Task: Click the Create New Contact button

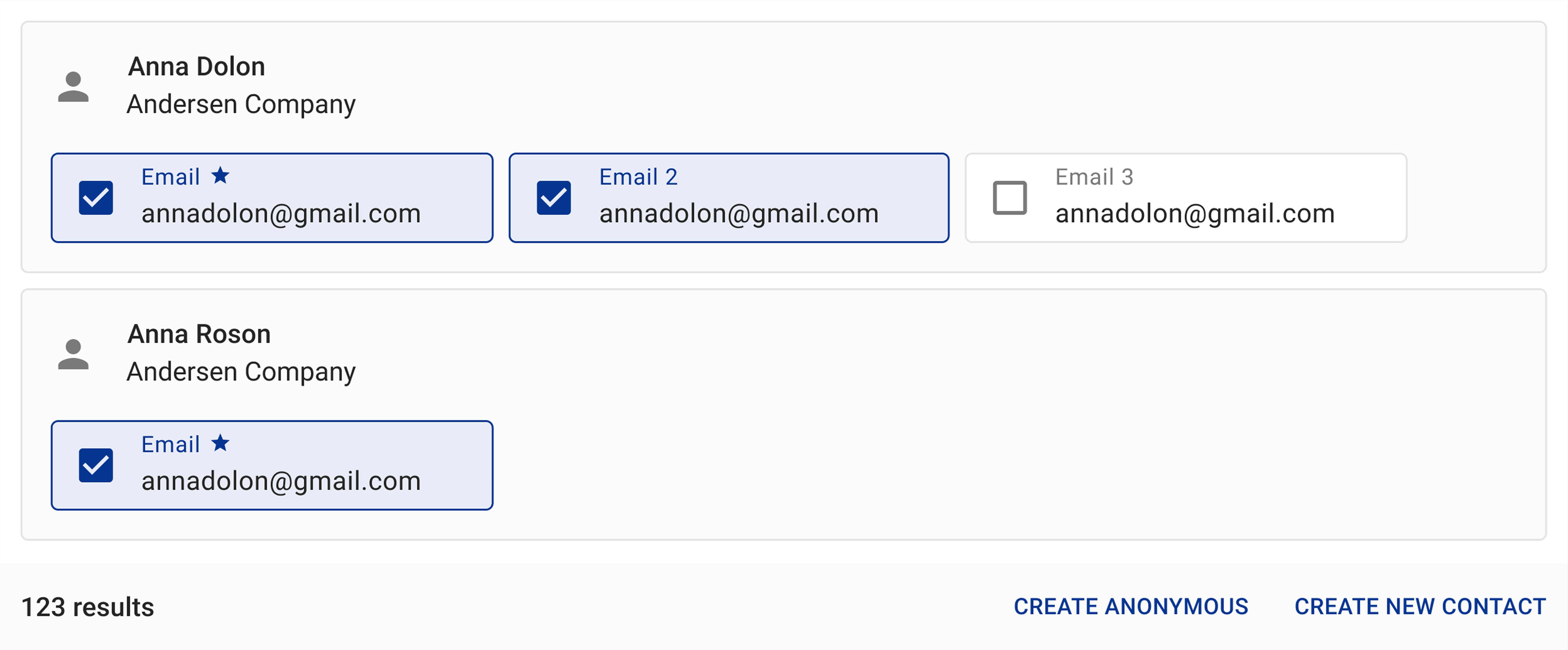Action: [1419, 606]
